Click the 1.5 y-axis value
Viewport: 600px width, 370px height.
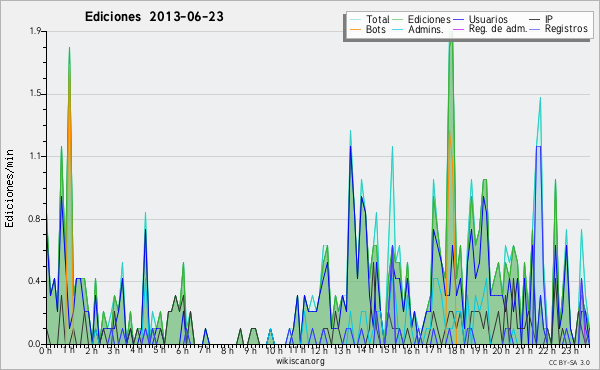35,94
